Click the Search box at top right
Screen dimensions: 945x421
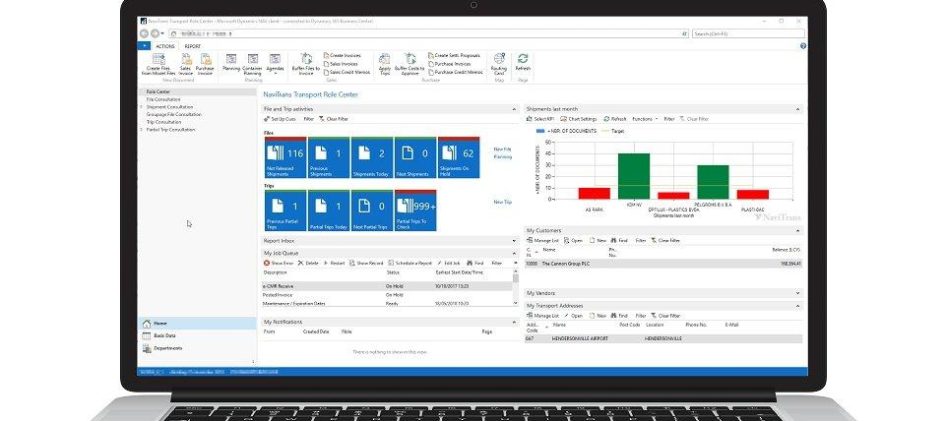pyautogui.click(x=748, y=34)
